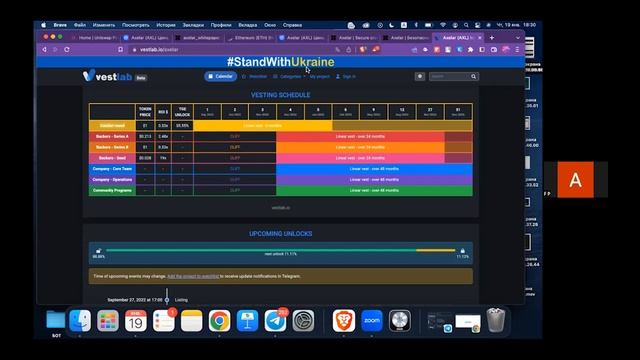Click the Sign in link

346,76
